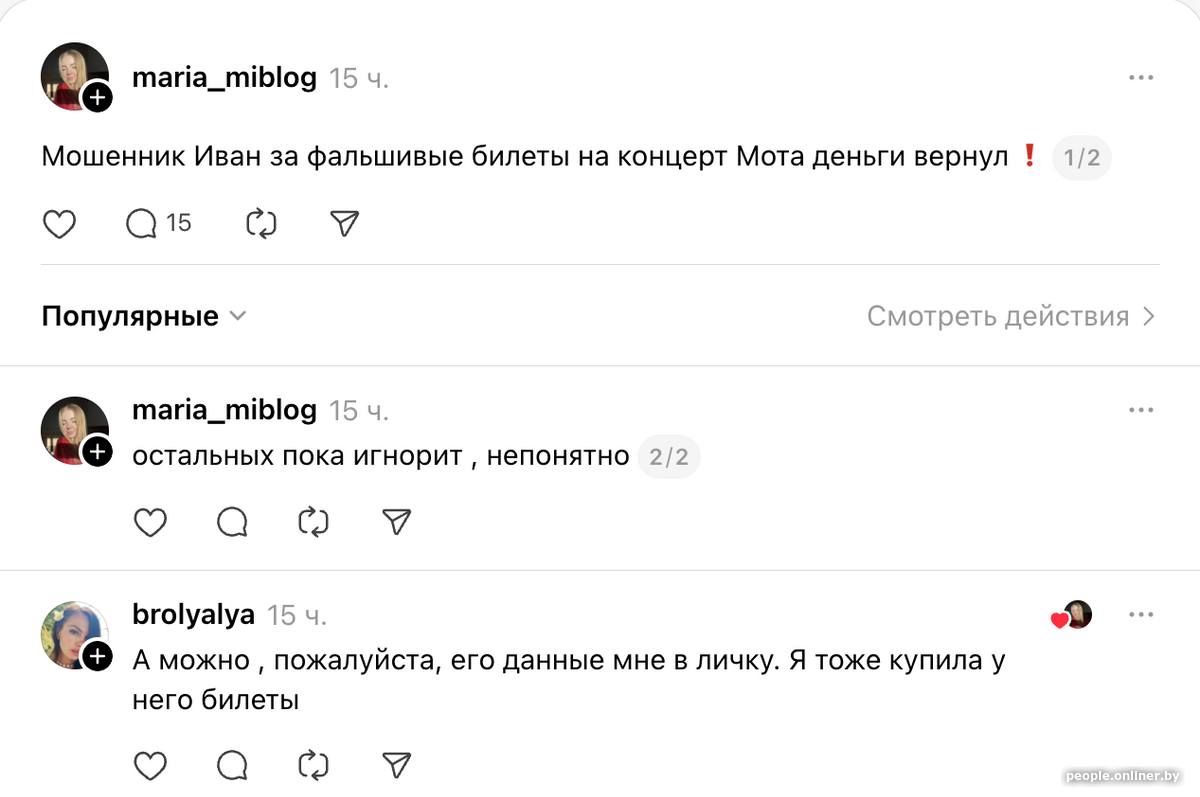Viewport: 1200px width, 797px height.
Task: Open maria_miblog's profile by username
Action: (x=225, y=77)
